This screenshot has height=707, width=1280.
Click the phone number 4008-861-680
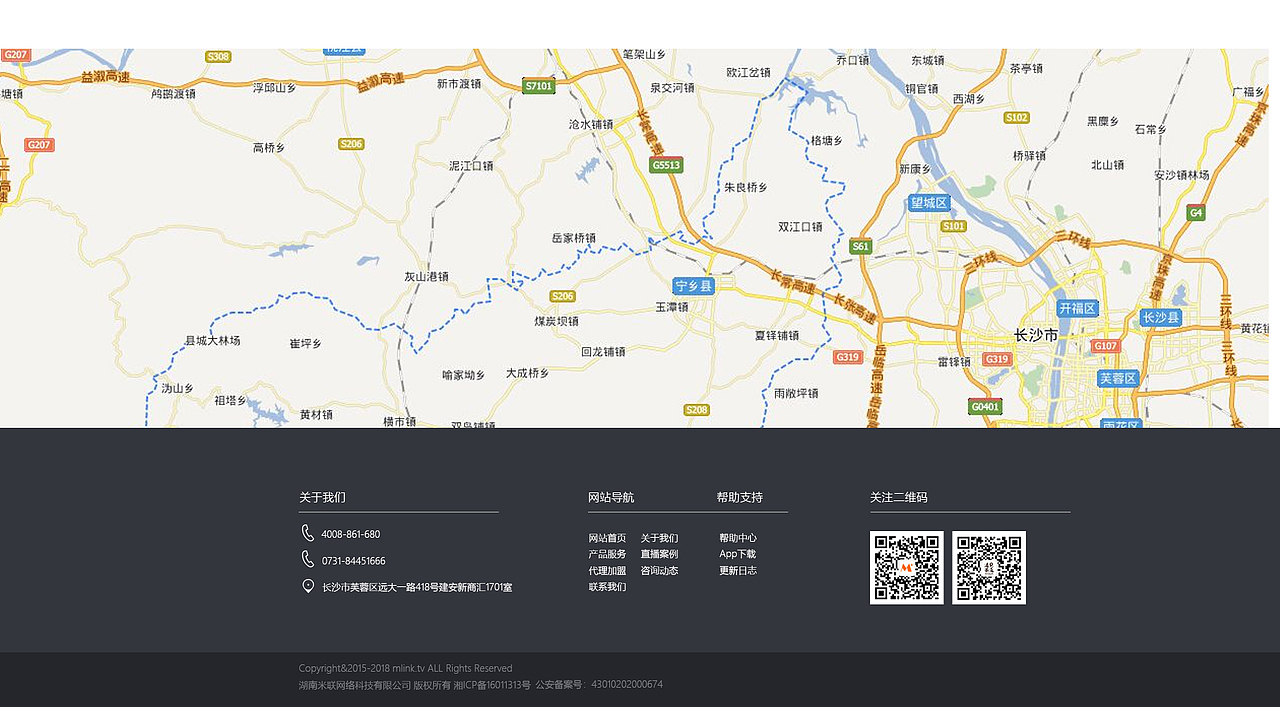coord(351,535)
